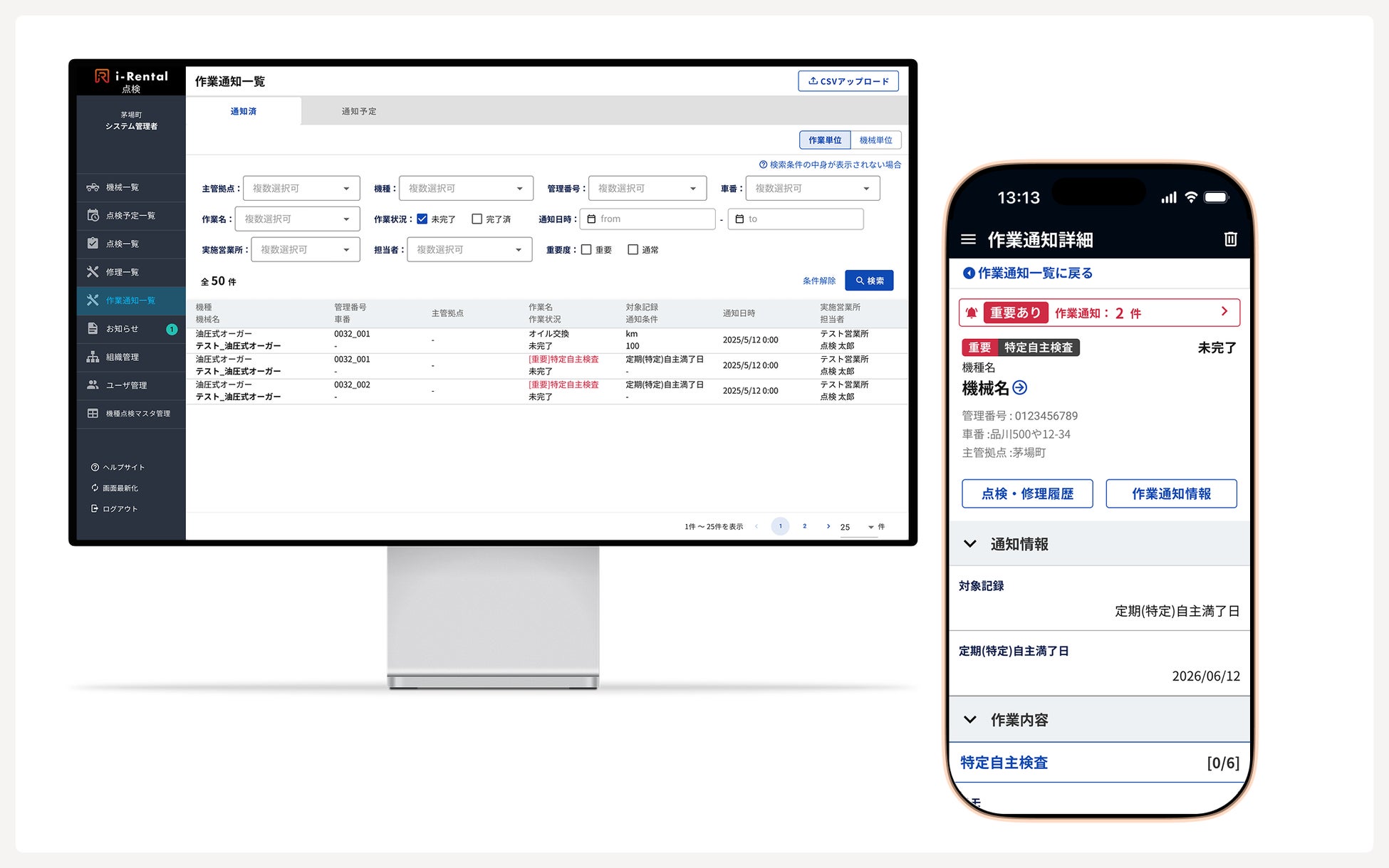Tap the trash delete icon on phone
The height and width of the screenshot is (868, 1389).
(x=1230, y=240)
